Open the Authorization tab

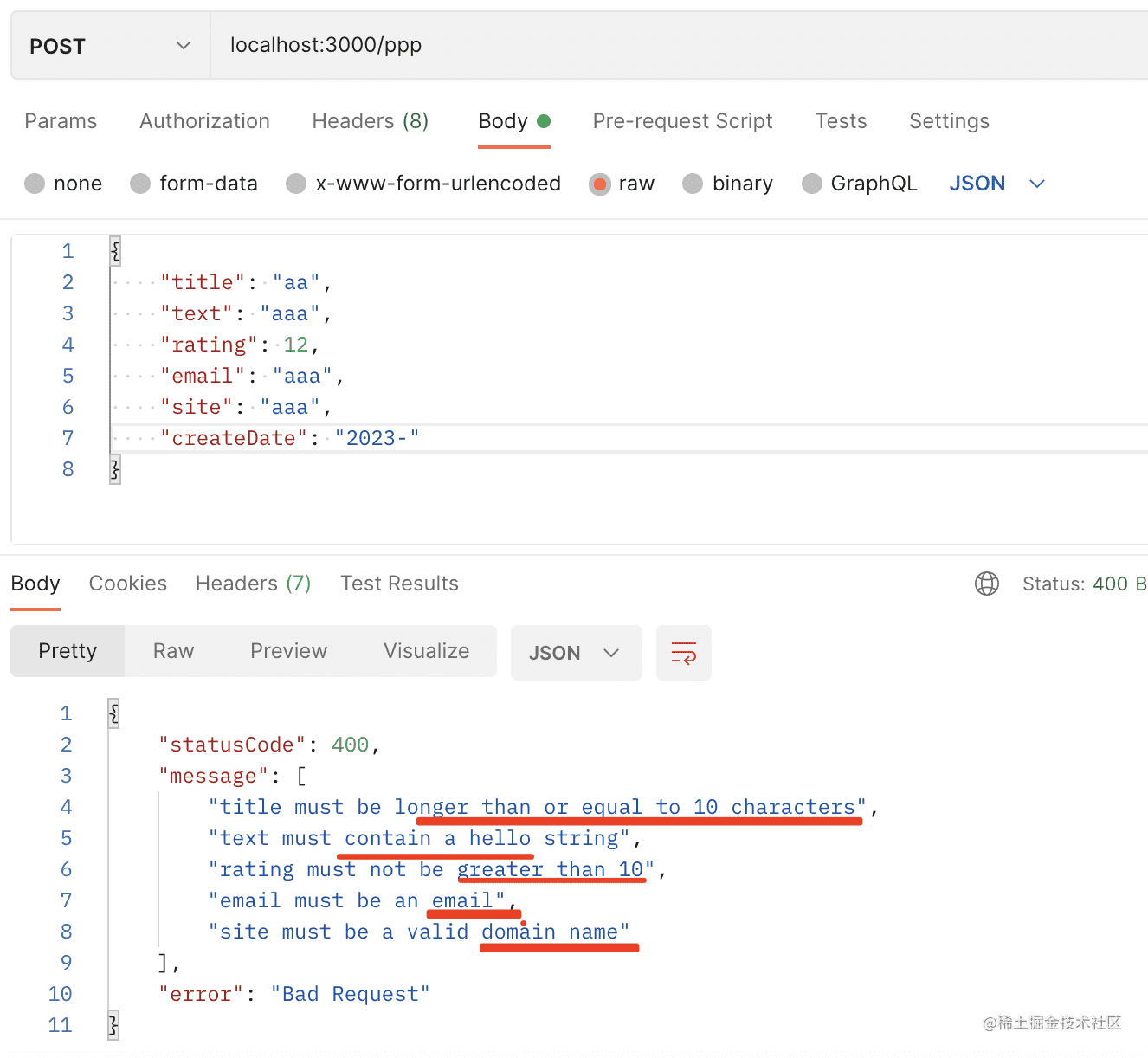click(204, 121)
